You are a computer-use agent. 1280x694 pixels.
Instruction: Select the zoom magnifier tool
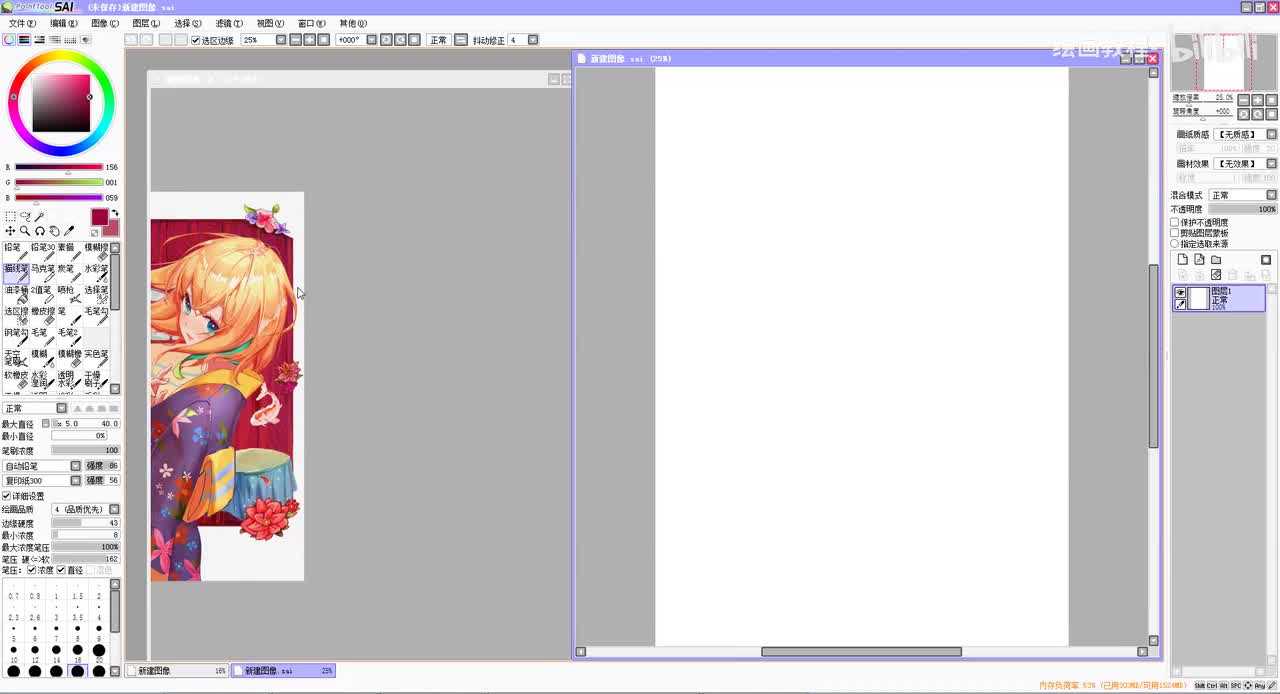coord(25,231)
